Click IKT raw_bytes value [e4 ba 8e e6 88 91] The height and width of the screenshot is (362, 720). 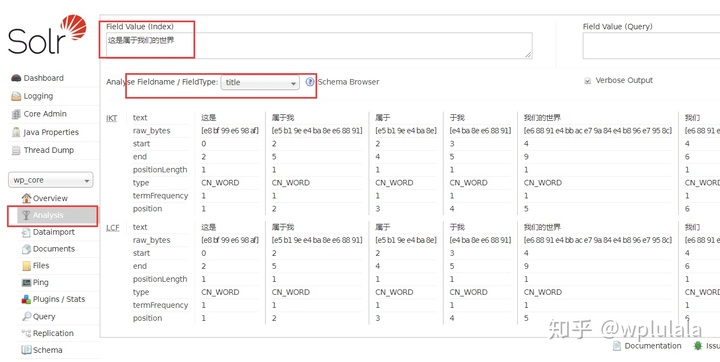[x=480, y=131]
